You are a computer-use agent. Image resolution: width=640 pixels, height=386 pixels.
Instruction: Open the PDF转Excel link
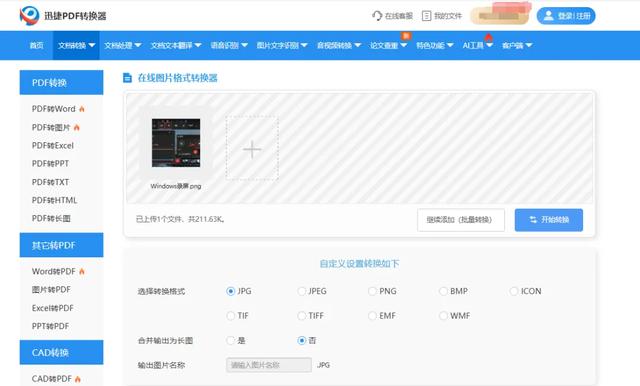tap(53, 145)
